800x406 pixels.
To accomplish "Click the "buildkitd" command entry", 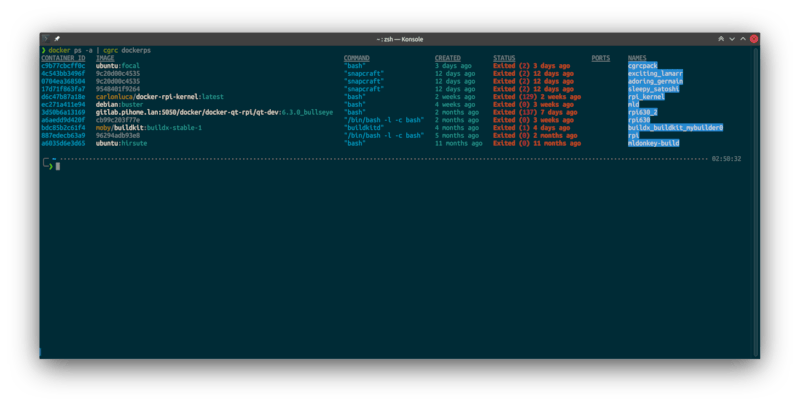I will pos(364,128).
